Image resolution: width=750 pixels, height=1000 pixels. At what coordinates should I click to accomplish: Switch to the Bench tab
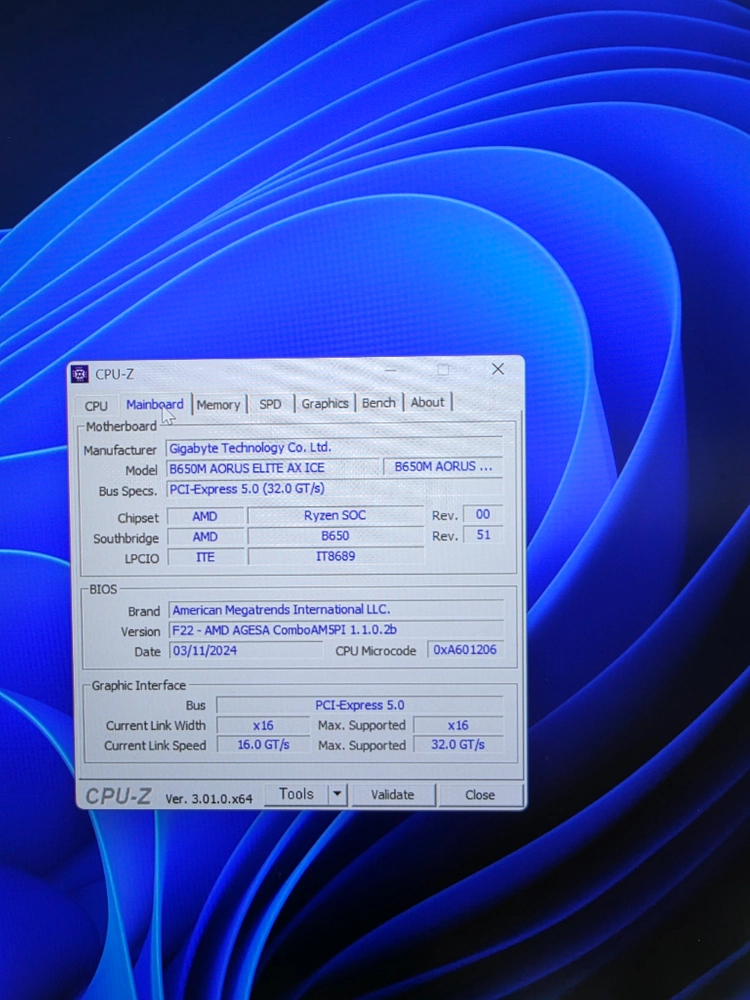click(378, 402)
